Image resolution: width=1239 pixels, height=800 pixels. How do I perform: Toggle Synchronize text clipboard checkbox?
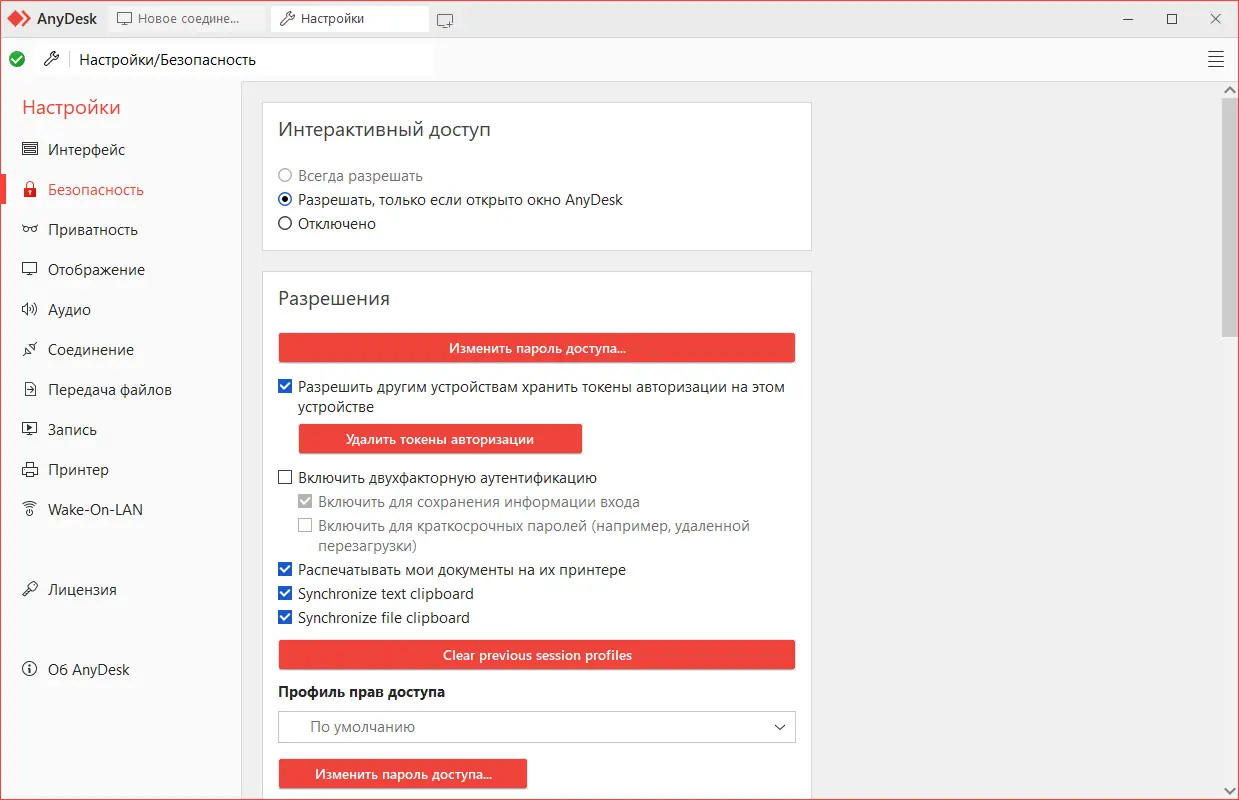[285, 594]
